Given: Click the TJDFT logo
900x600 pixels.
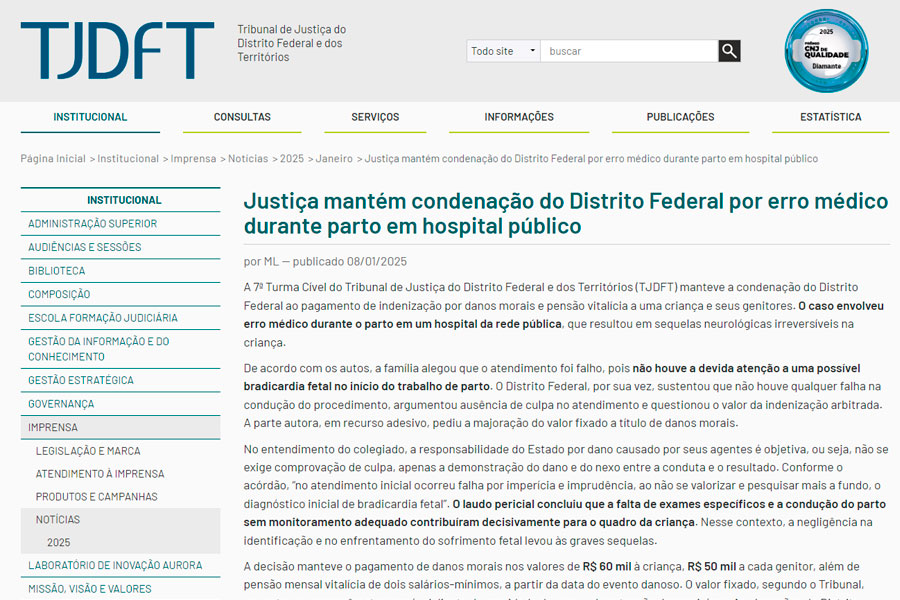Looking at the screenshot, I should pos(117,50).
